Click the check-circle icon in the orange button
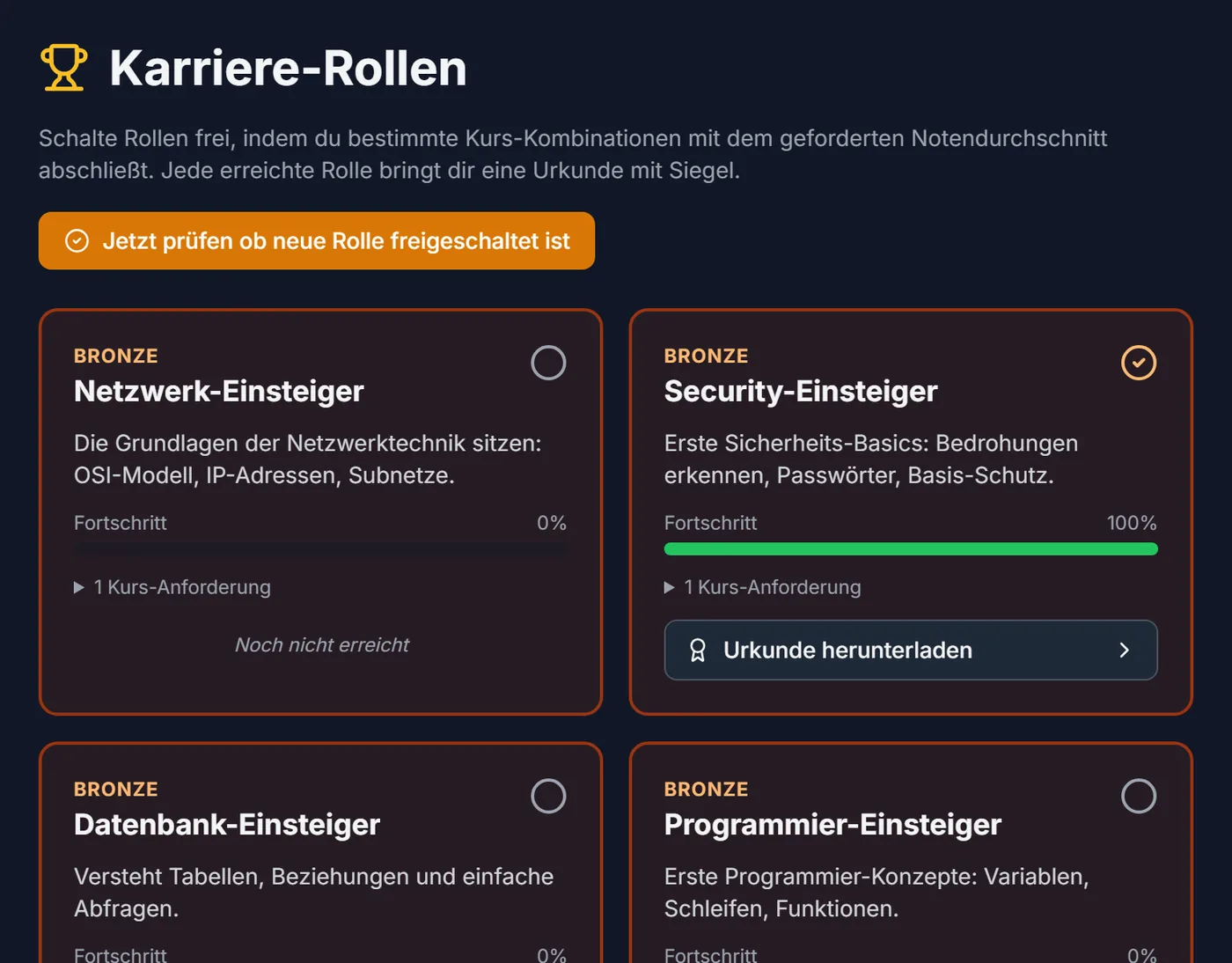 point(77,241)
